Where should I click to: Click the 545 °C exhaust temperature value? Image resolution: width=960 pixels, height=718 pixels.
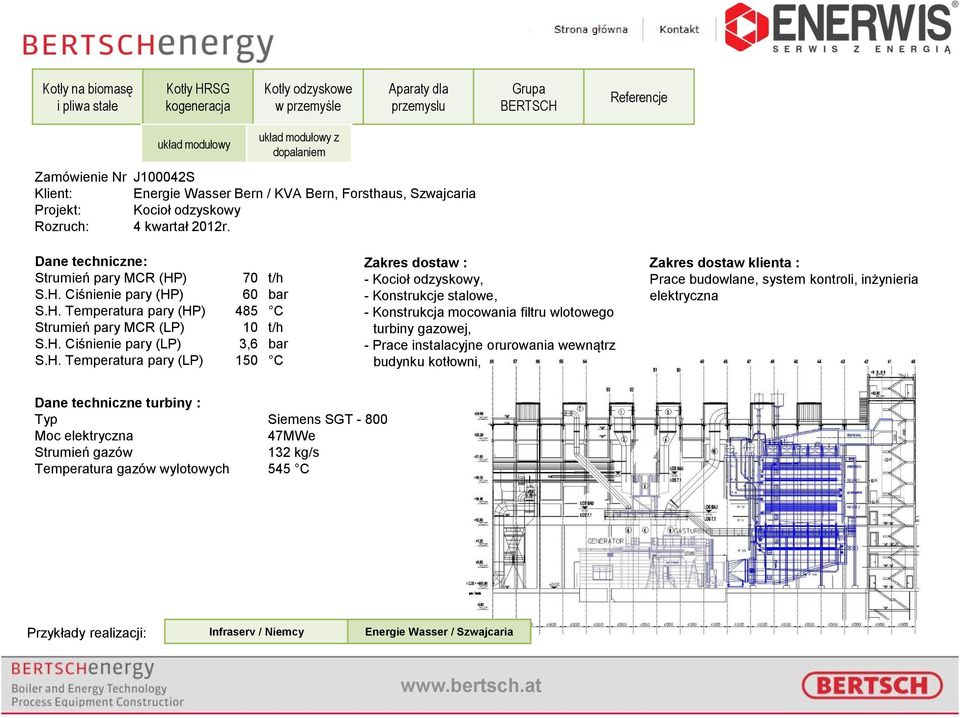coord(288,469)
